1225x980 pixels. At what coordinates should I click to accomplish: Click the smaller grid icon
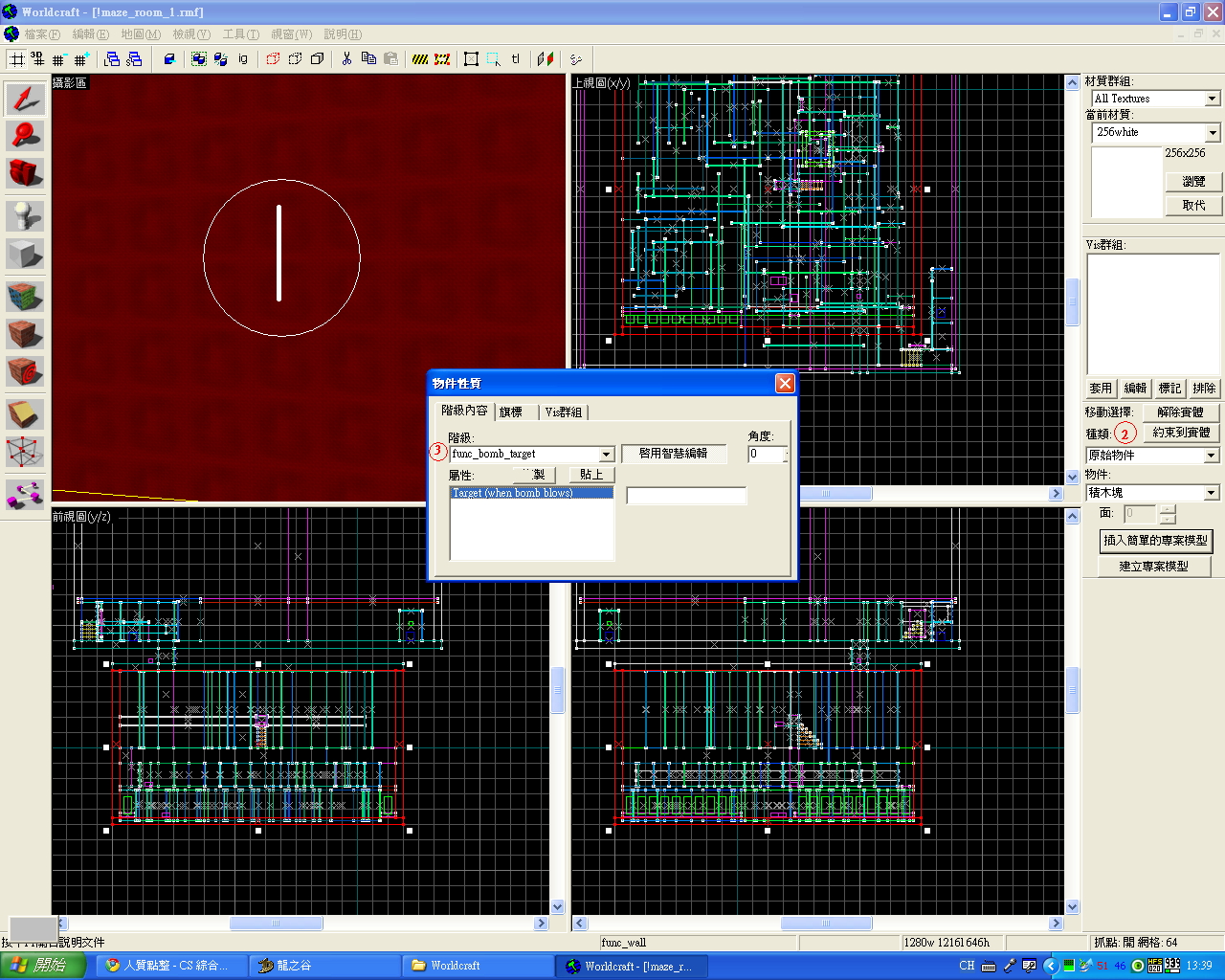pyautogui.click(x=59, y=59)
